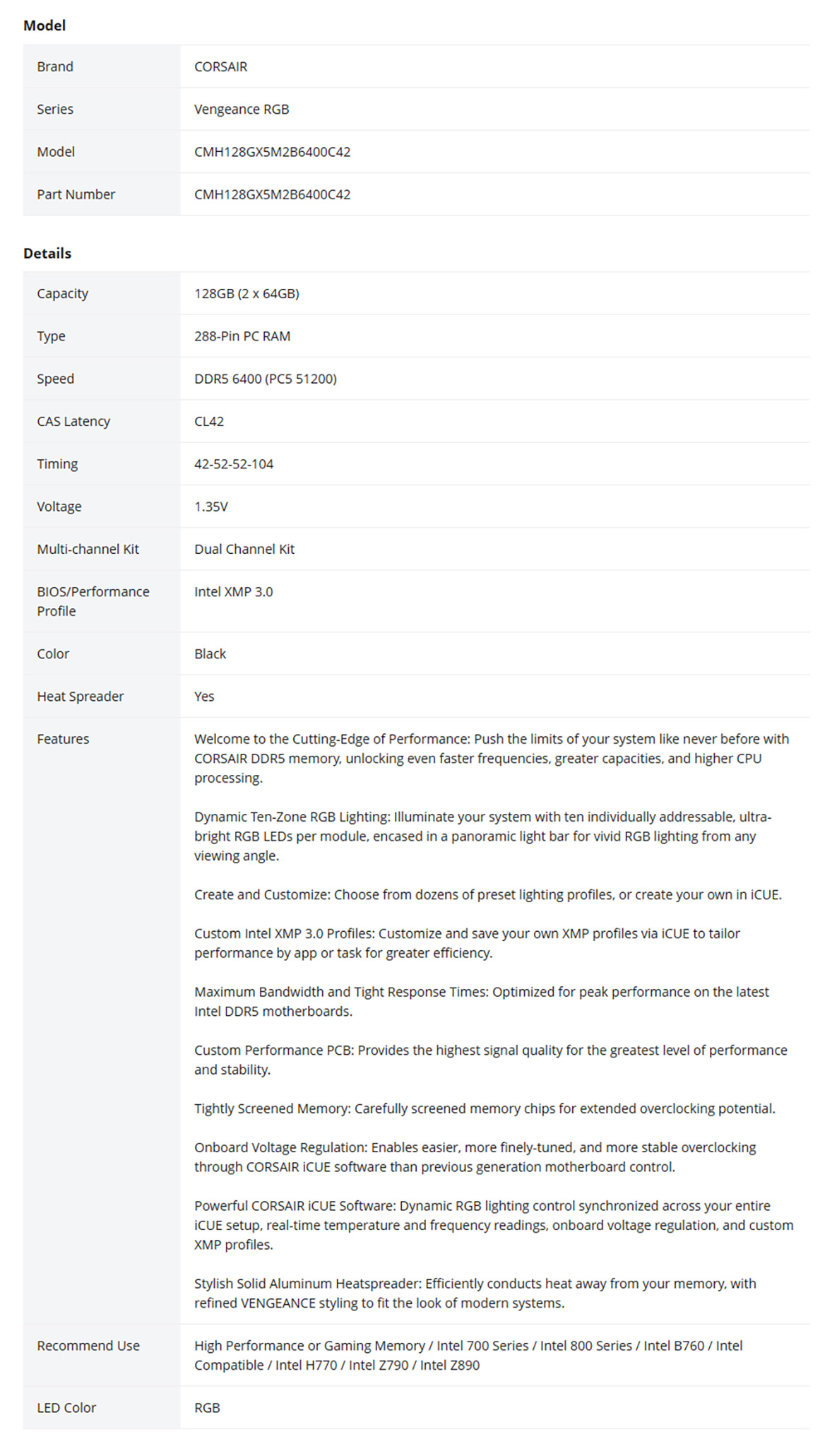The height and width of the screenshot is (1456, 837).
Task: Click the Details section heading
Action: pos(47,253)
